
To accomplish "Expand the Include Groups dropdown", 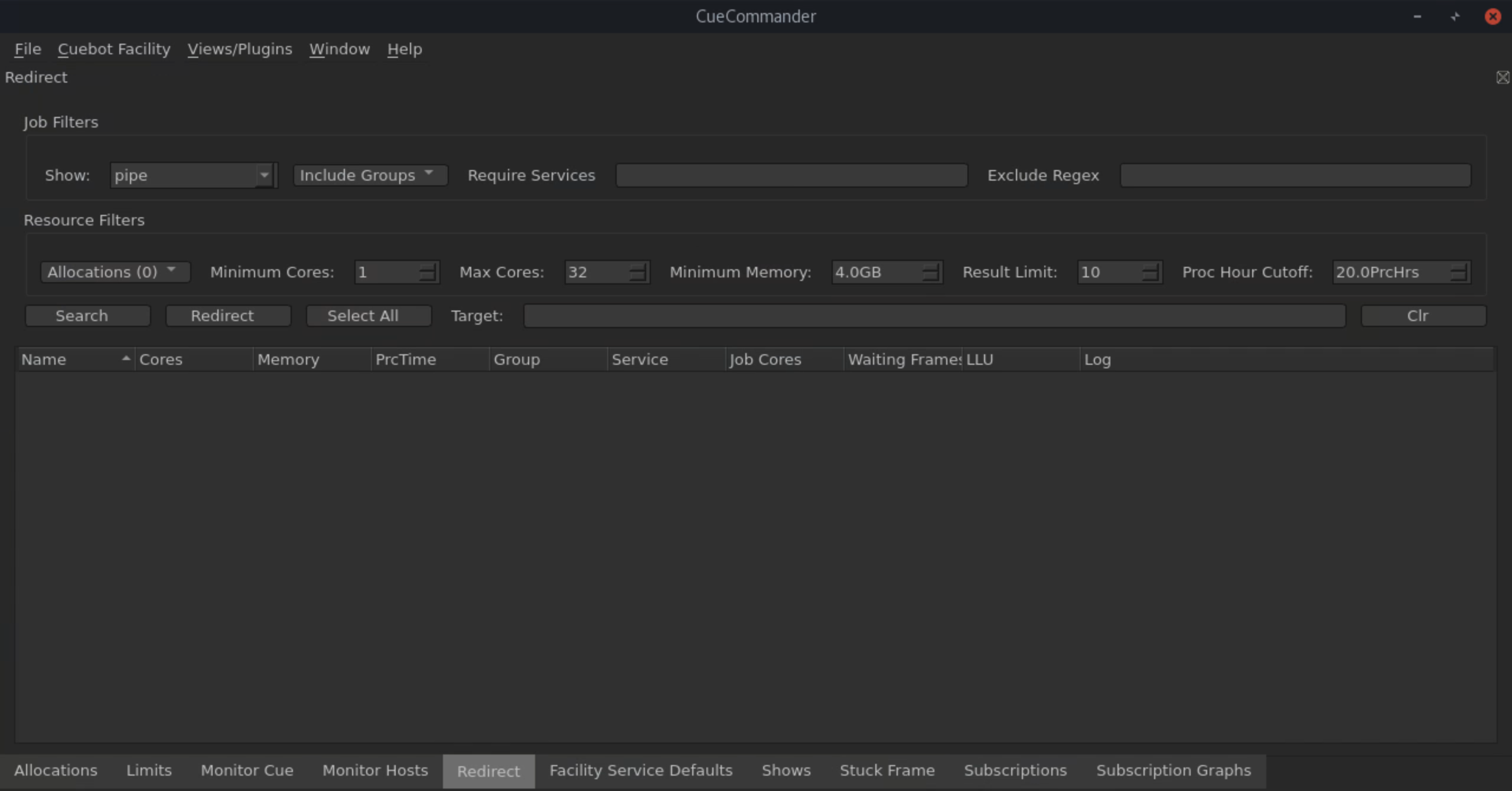I will pos(370,175).
